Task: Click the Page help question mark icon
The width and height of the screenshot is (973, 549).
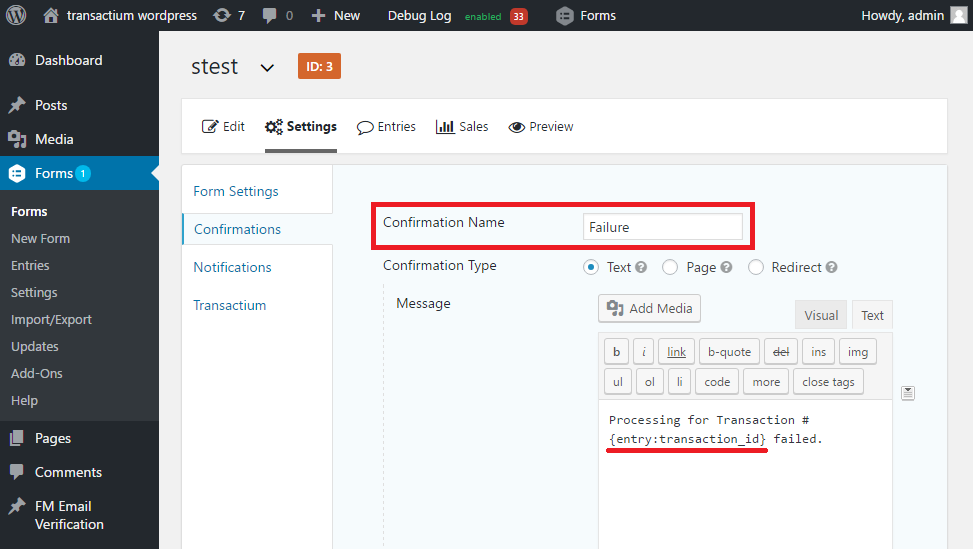Action: tap(726, 267)
